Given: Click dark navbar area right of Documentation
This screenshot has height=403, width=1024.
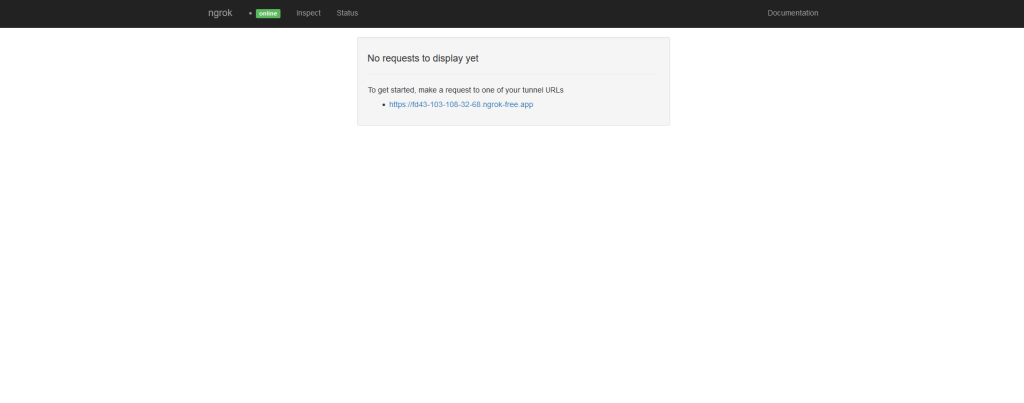Looking at the screenshot, I should pos(920,13).
